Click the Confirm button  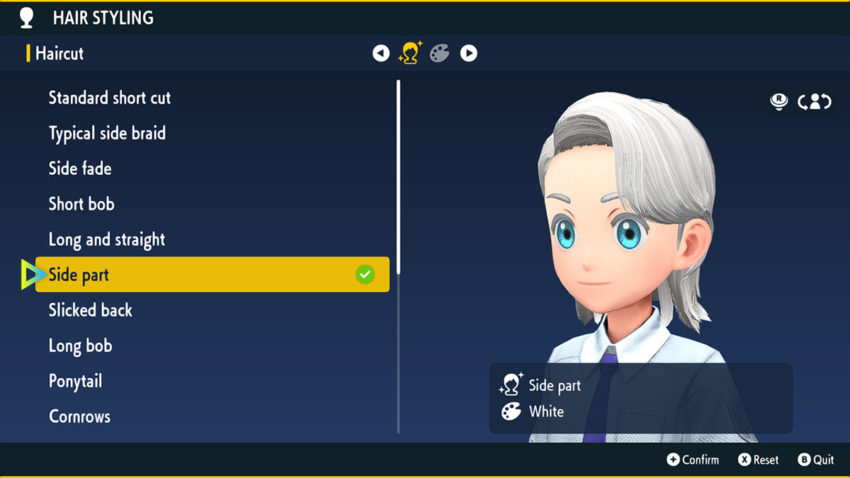tap(693, 460)
